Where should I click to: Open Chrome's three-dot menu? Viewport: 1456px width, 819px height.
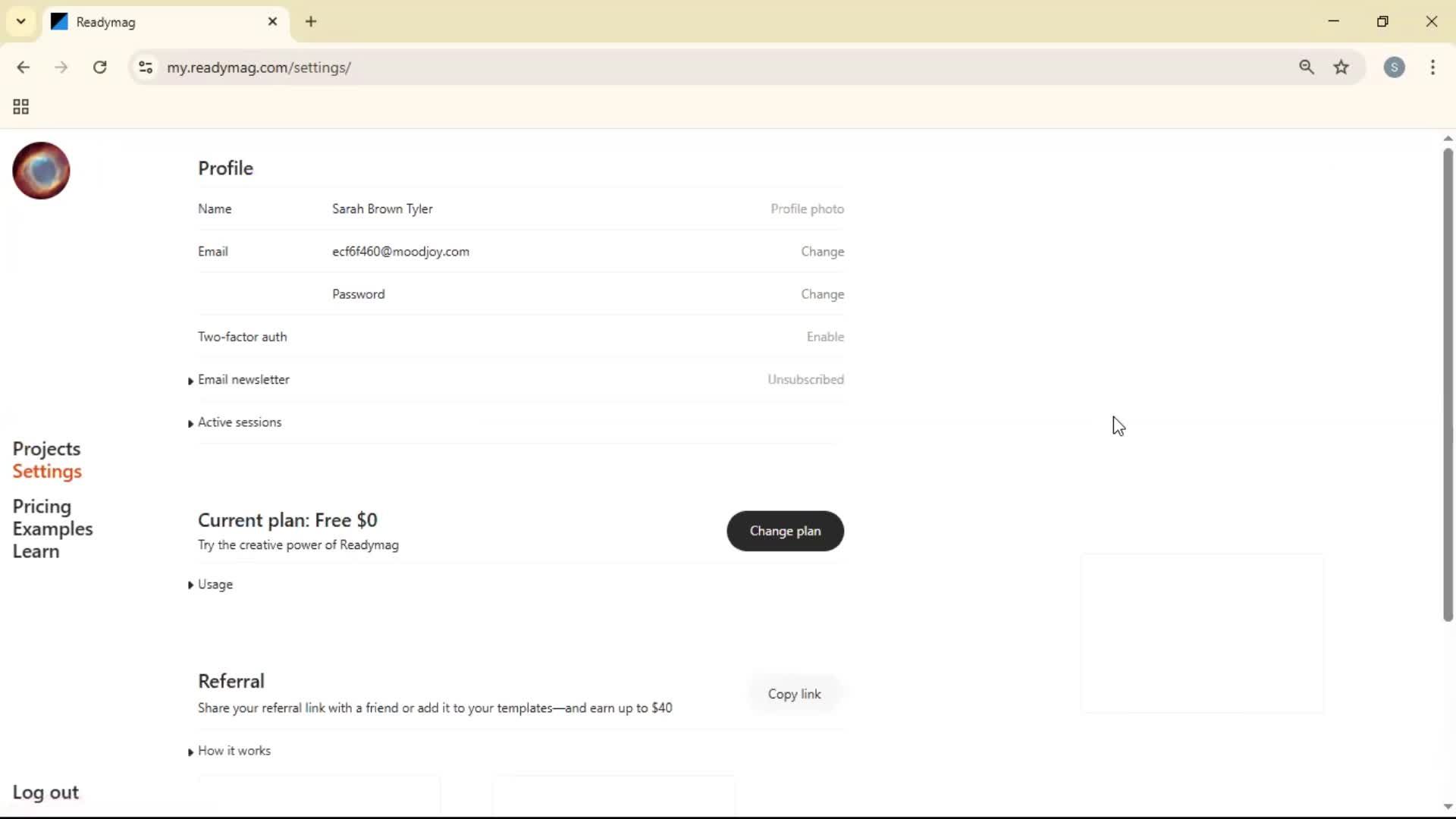[x=1433, y=67]
